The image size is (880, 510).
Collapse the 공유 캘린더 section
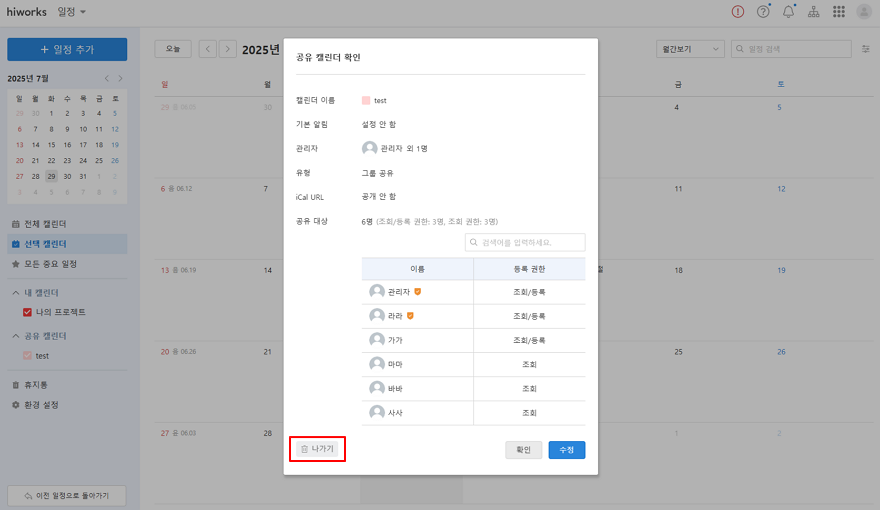coord(15,336)
